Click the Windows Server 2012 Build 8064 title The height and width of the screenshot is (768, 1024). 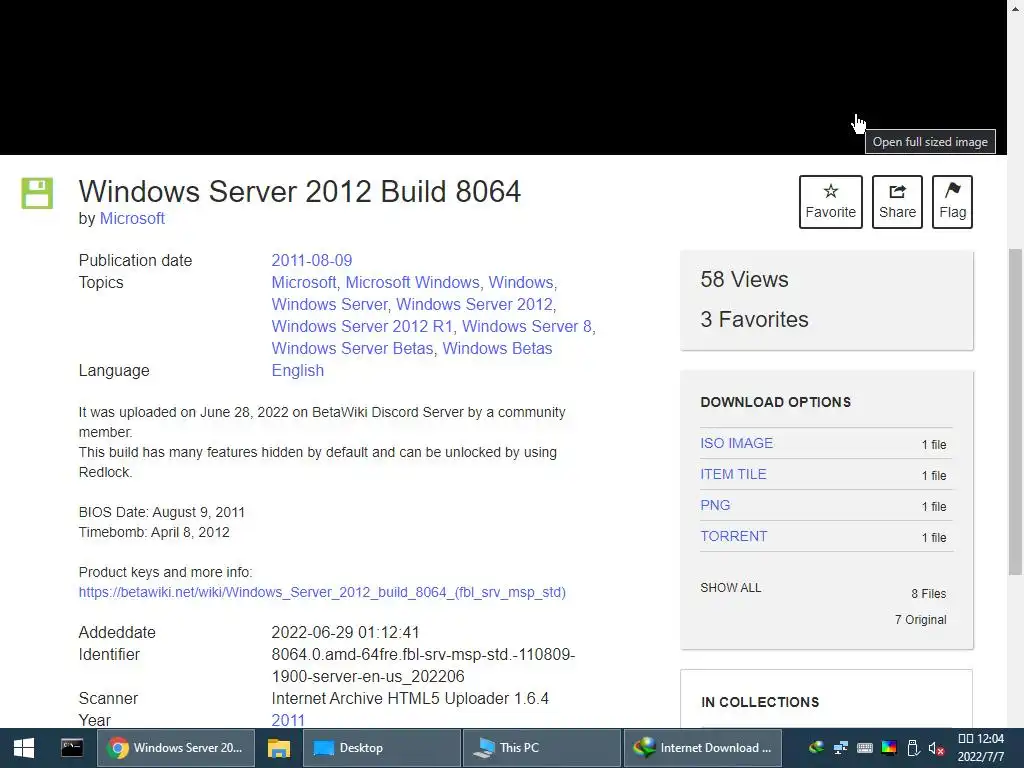(x=300, y=191)
